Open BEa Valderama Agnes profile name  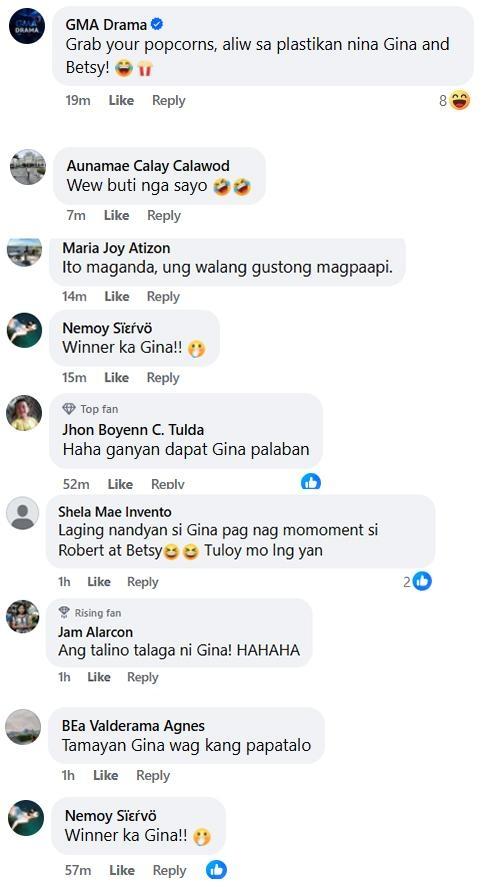pos(134,725)
